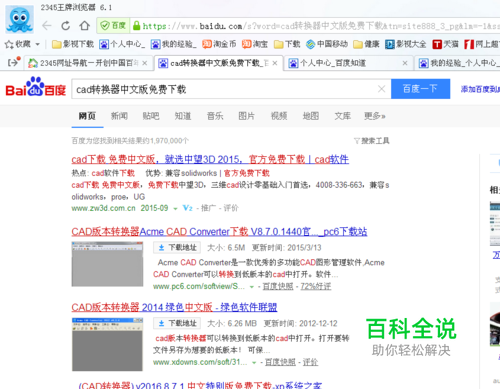Open the 搜索工具 filter
This screenshot has height=389, width=500.
pyautogui.click(x=372, y=141)
